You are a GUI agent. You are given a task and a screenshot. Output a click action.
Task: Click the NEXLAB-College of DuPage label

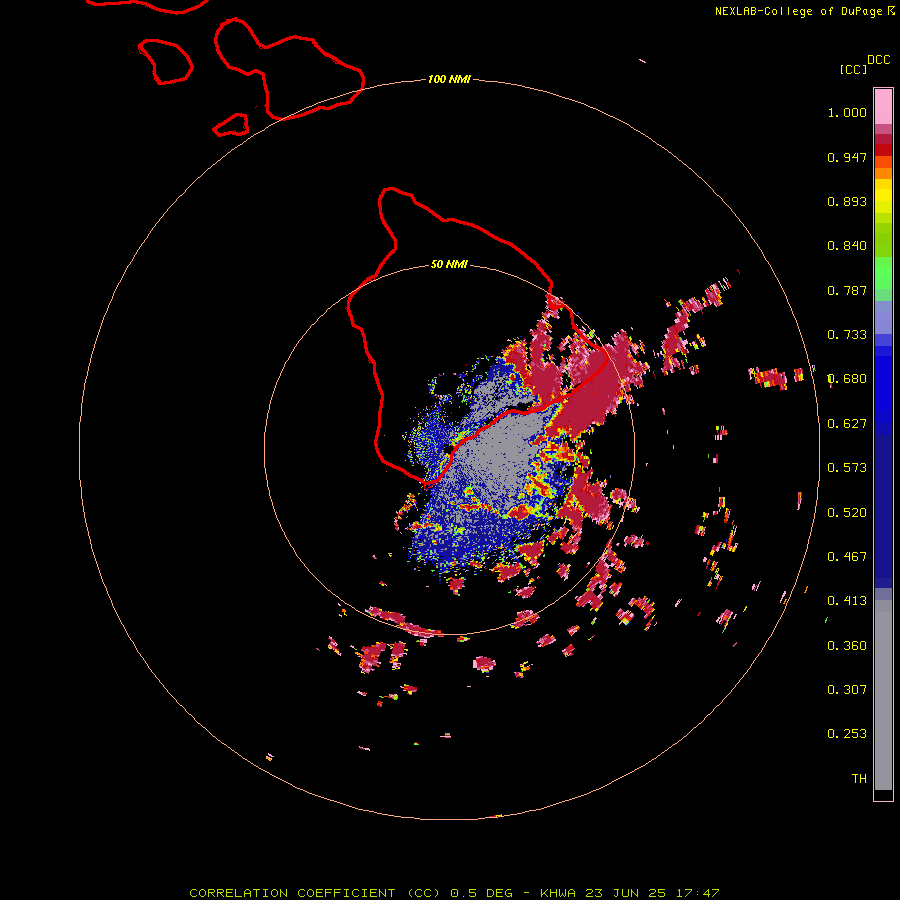798,11
